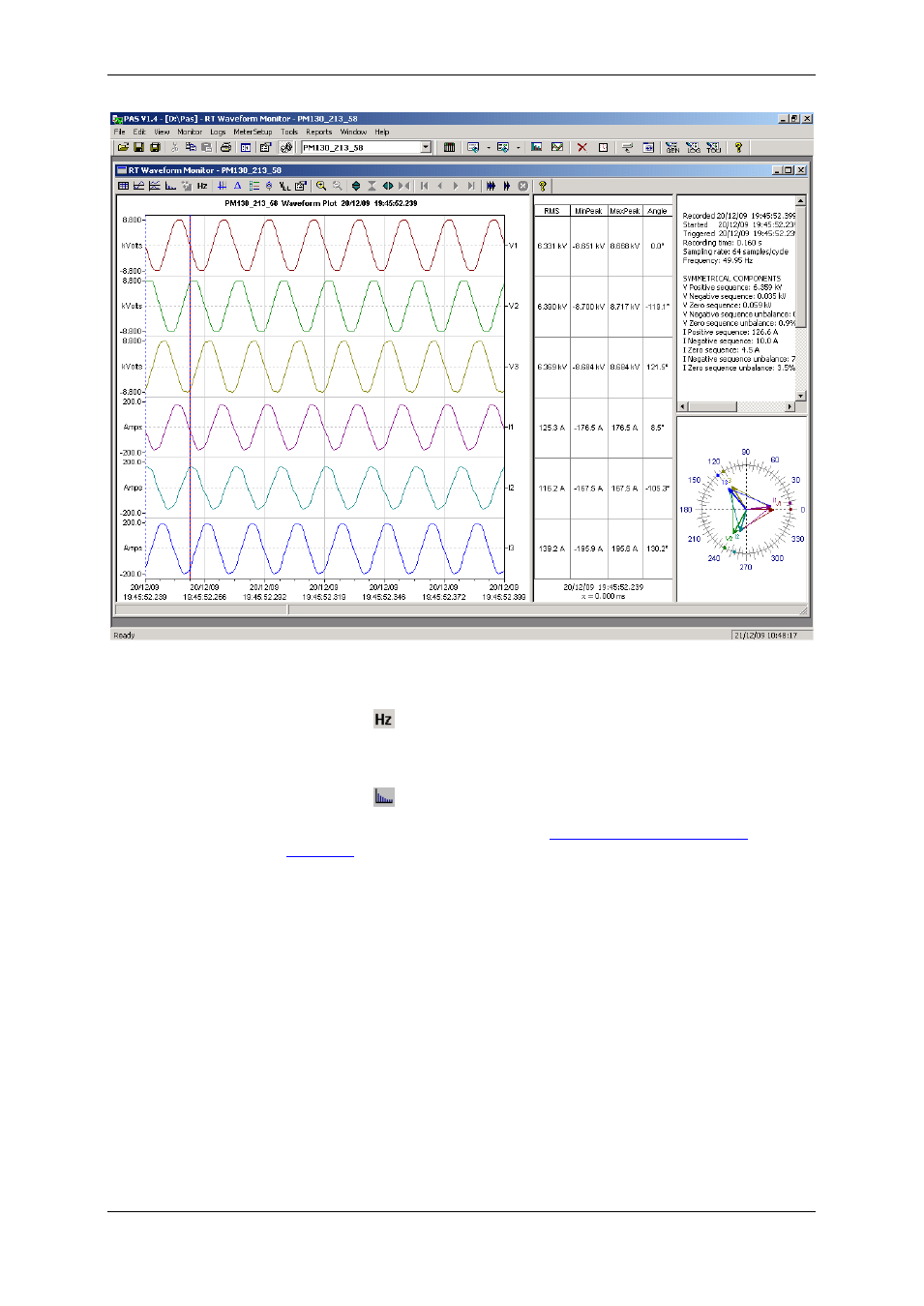Open the File menu

[x=119, y=132]
